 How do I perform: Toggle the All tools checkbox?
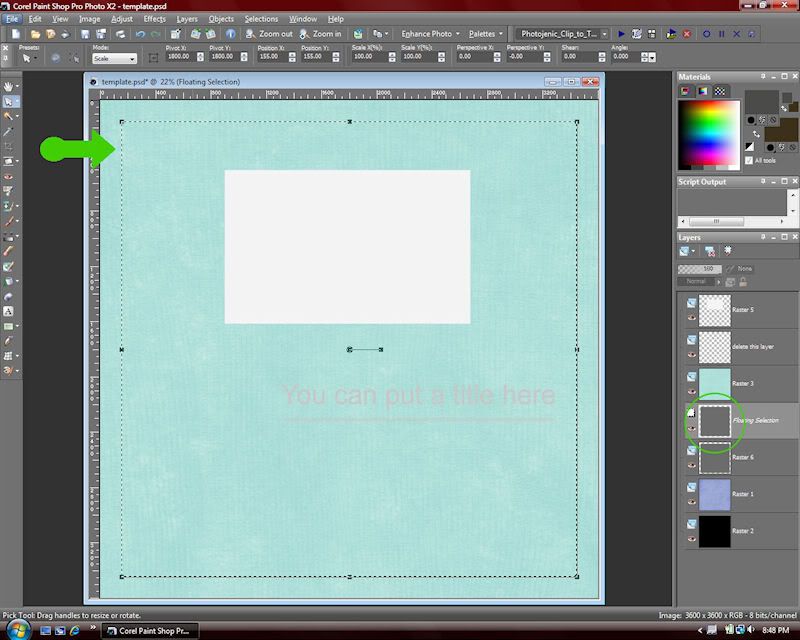tap(749, 160)
